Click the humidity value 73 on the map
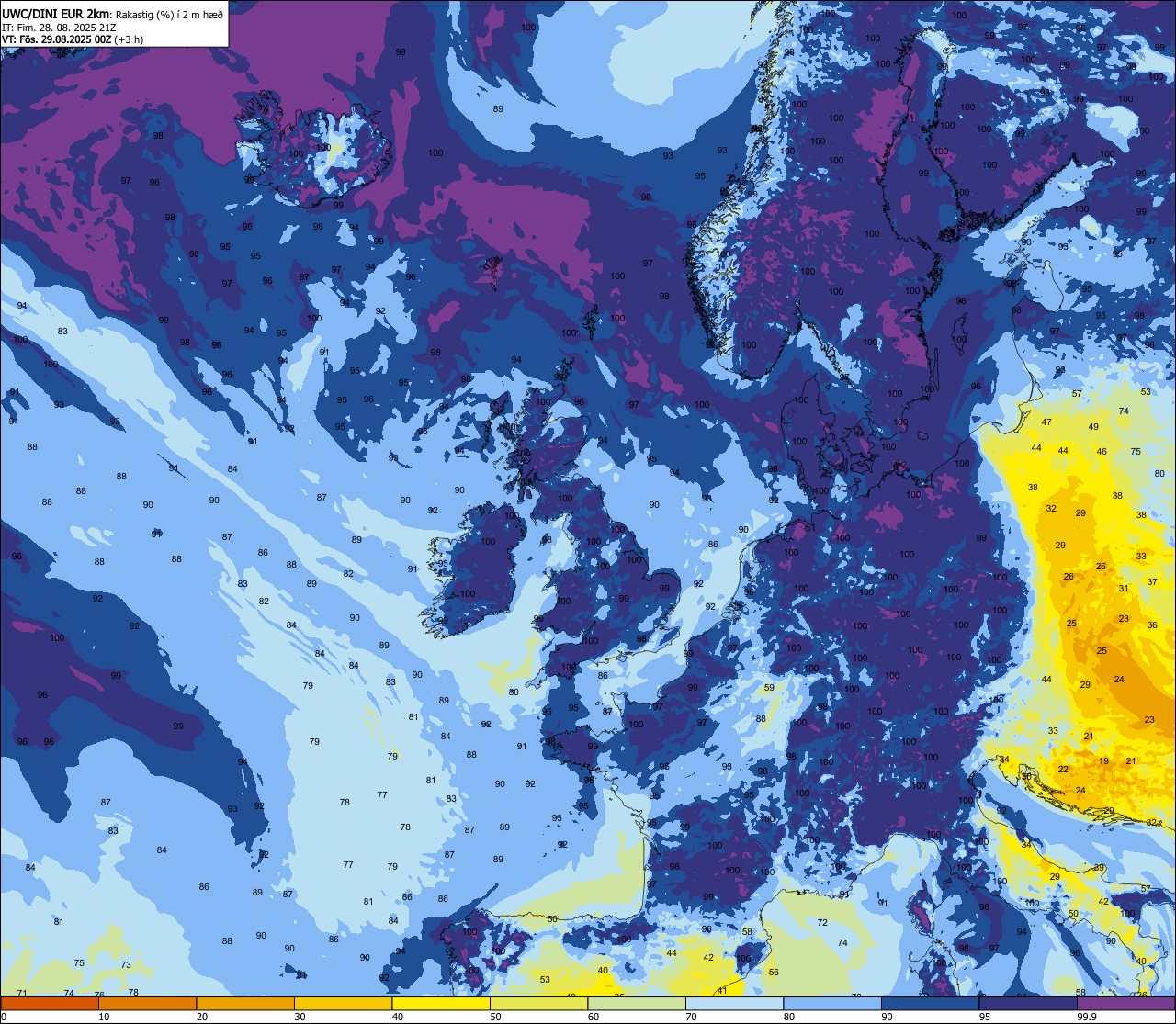This screenshot has width=1176, height=1024. click(126, 965)
